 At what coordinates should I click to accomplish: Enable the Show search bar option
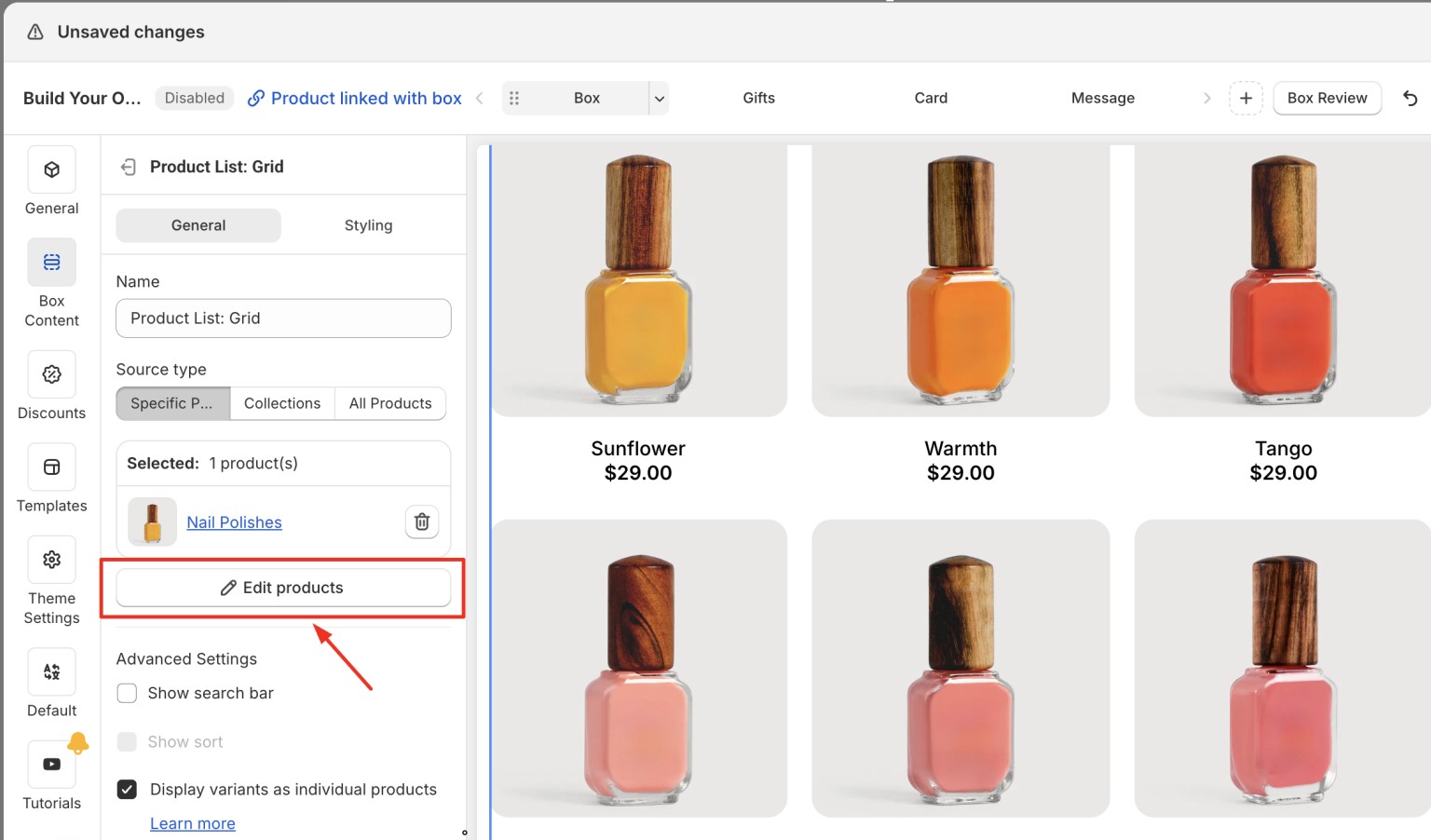coord(127,693)
